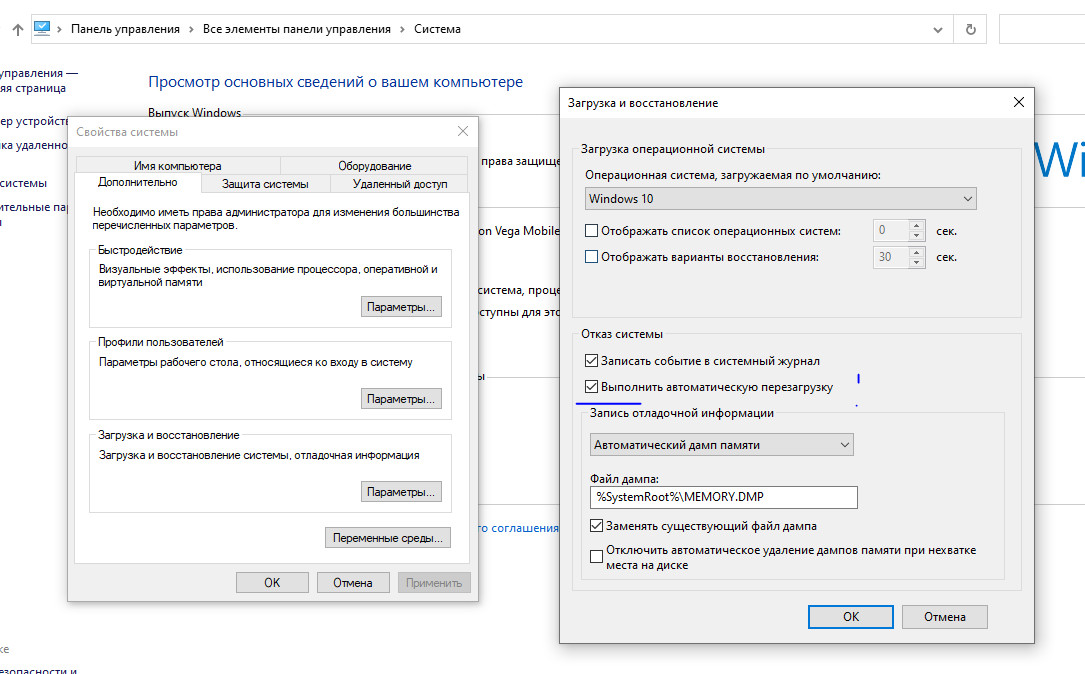Click the Up arrow navigation icon

point(18,29)
